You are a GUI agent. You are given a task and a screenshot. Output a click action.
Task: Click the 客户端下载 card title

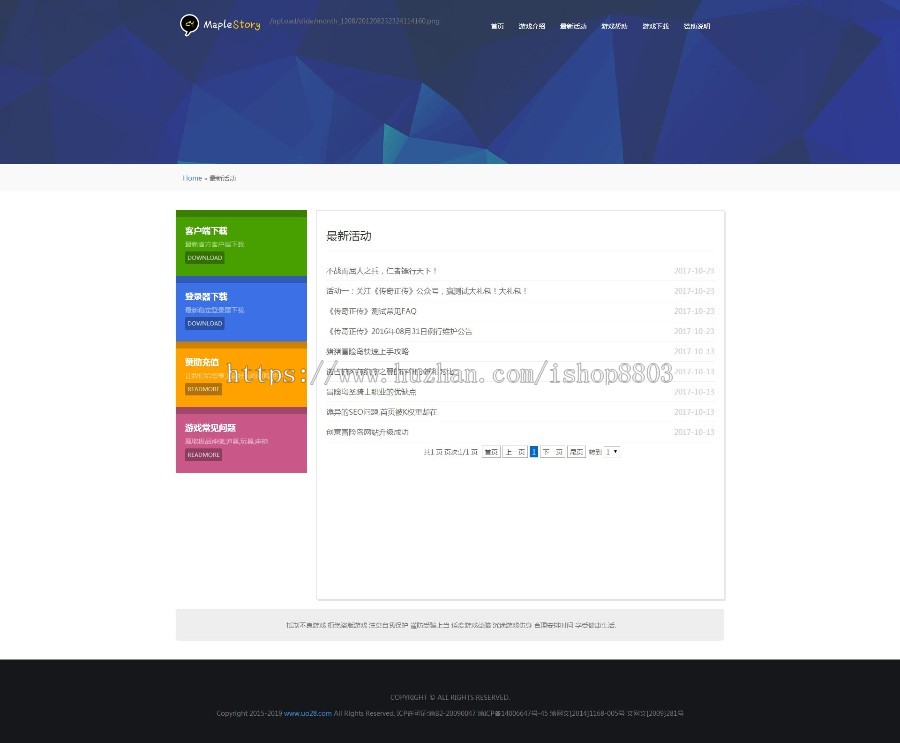tap(206, 231)
